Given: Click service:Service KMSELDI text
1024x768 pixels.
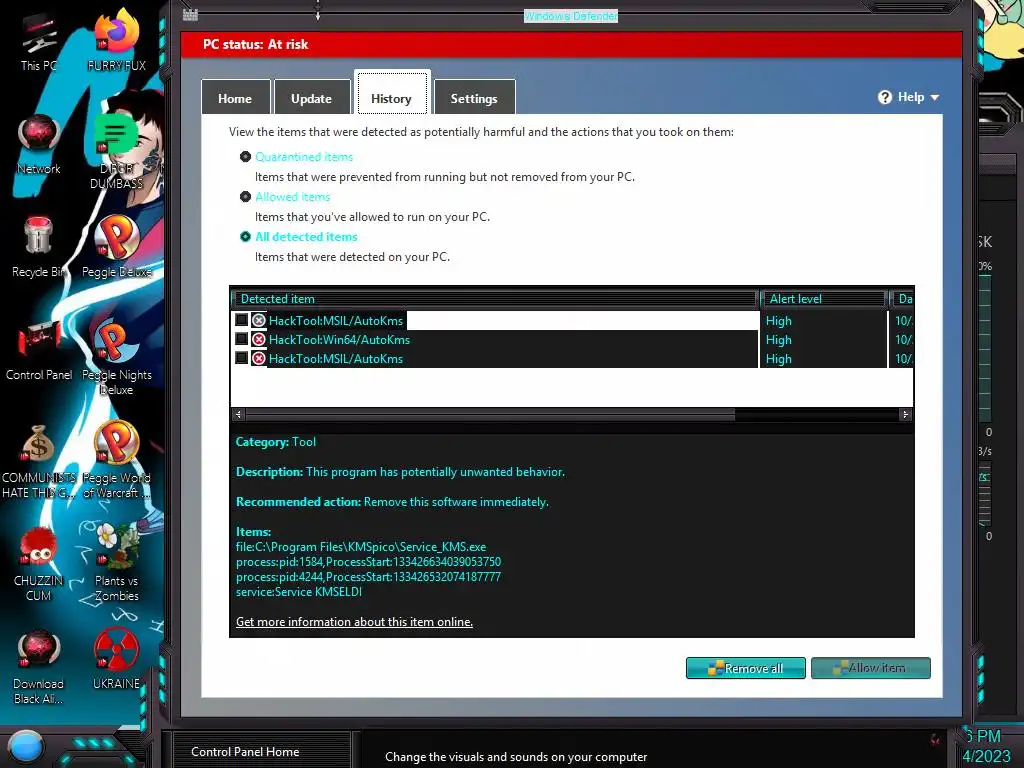Looking at the screenshot, I should [x=298, y=592].
